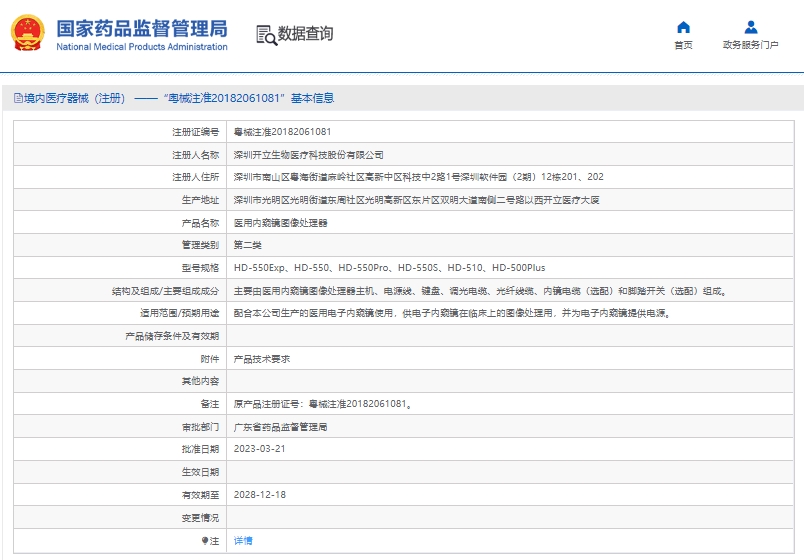Click the 政务服务门户 person icon
Viewport: 804px width, 560px height.
click(x=750, y=27)
